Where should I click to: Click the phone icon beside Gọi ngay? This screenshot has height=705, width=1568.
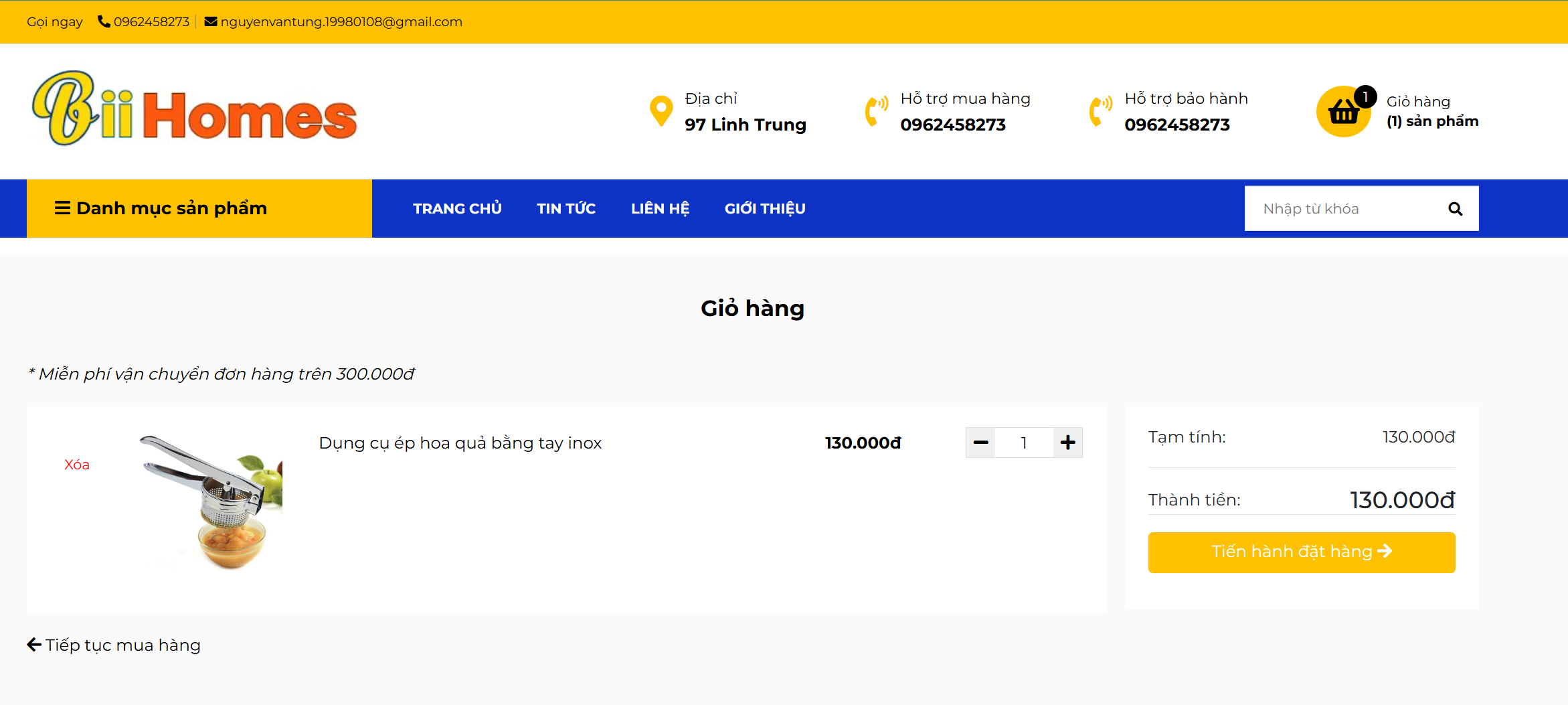point(104,21)
